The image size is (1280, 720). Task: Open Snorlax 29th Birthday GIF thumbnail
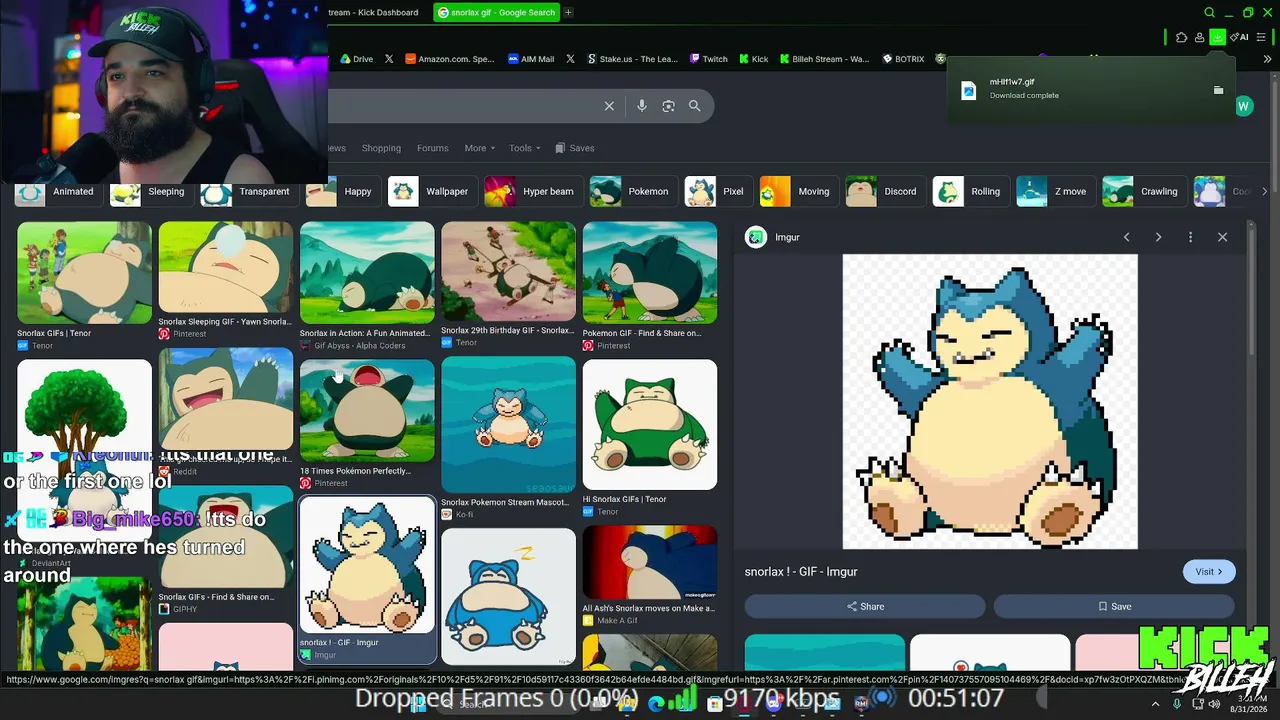508,272
